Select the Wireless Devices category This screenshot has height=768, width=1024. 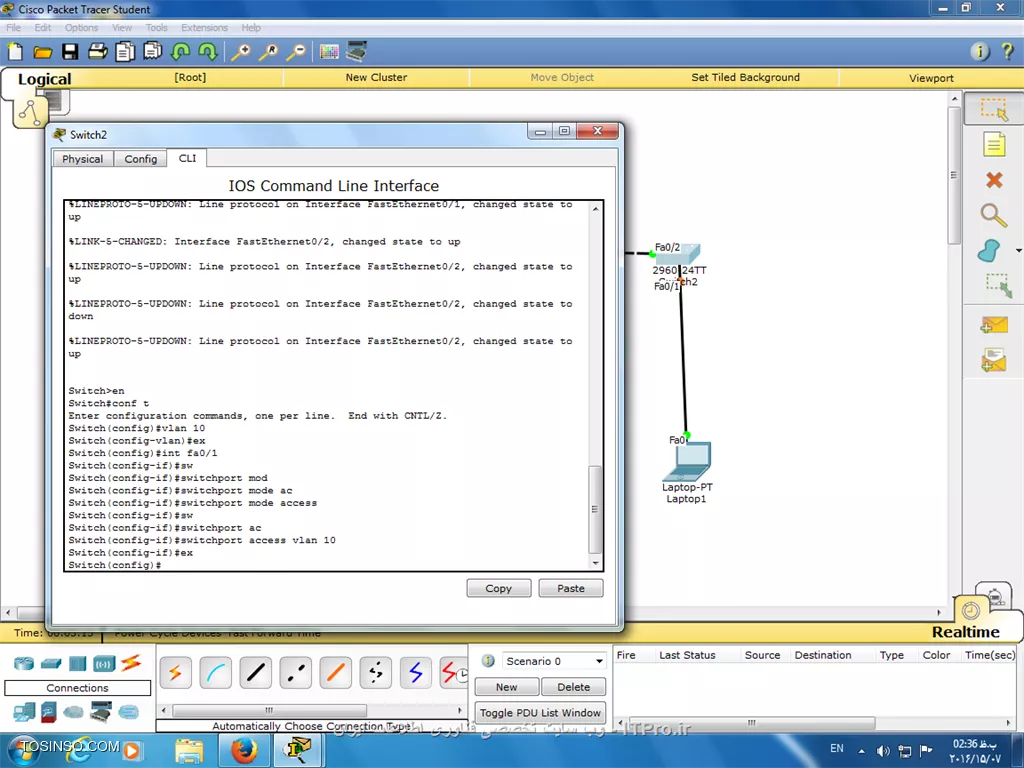[104, 664]
